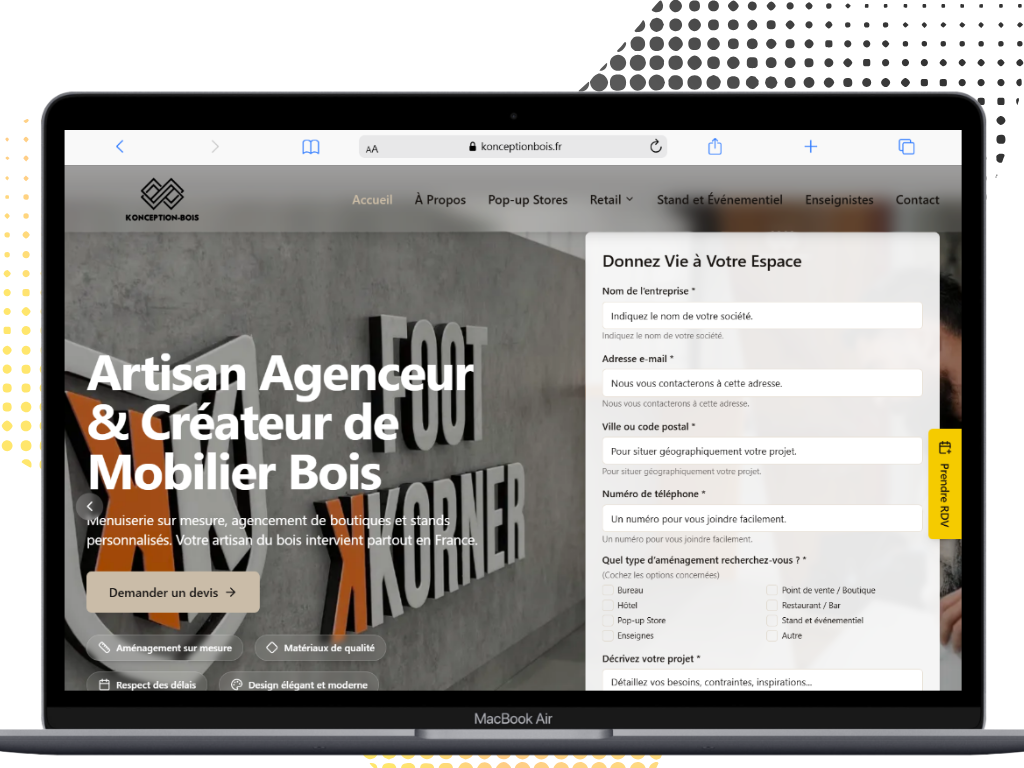Click the browser back arrow
Image resolution: width=1024 pixels, height=768 pixels.
click(120, 147)
